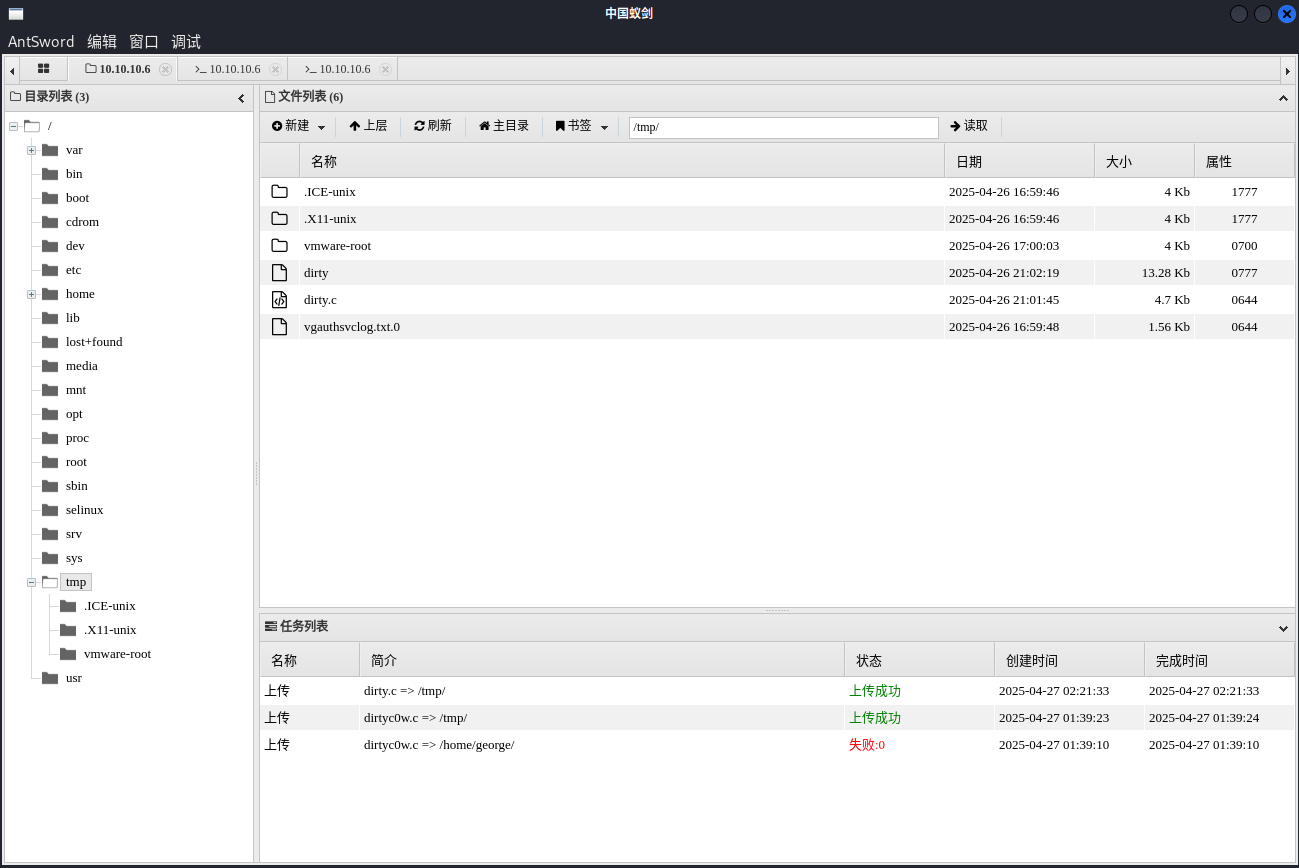
Task: Collapse the tmp folder tree node
Action: pyautogui.click(x=31, y=582)
